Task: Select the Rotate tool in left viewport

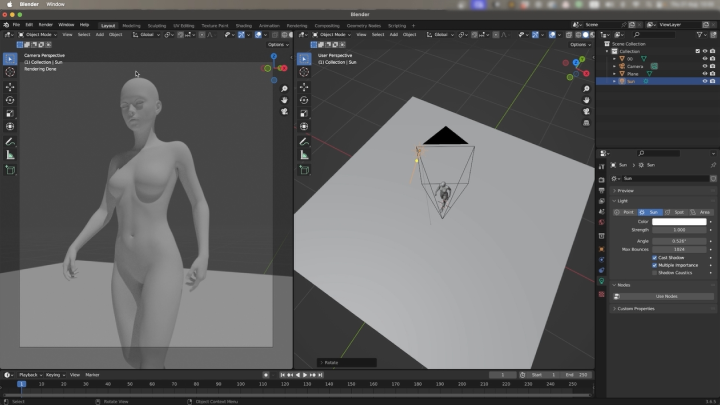Action: pos(10,100)
